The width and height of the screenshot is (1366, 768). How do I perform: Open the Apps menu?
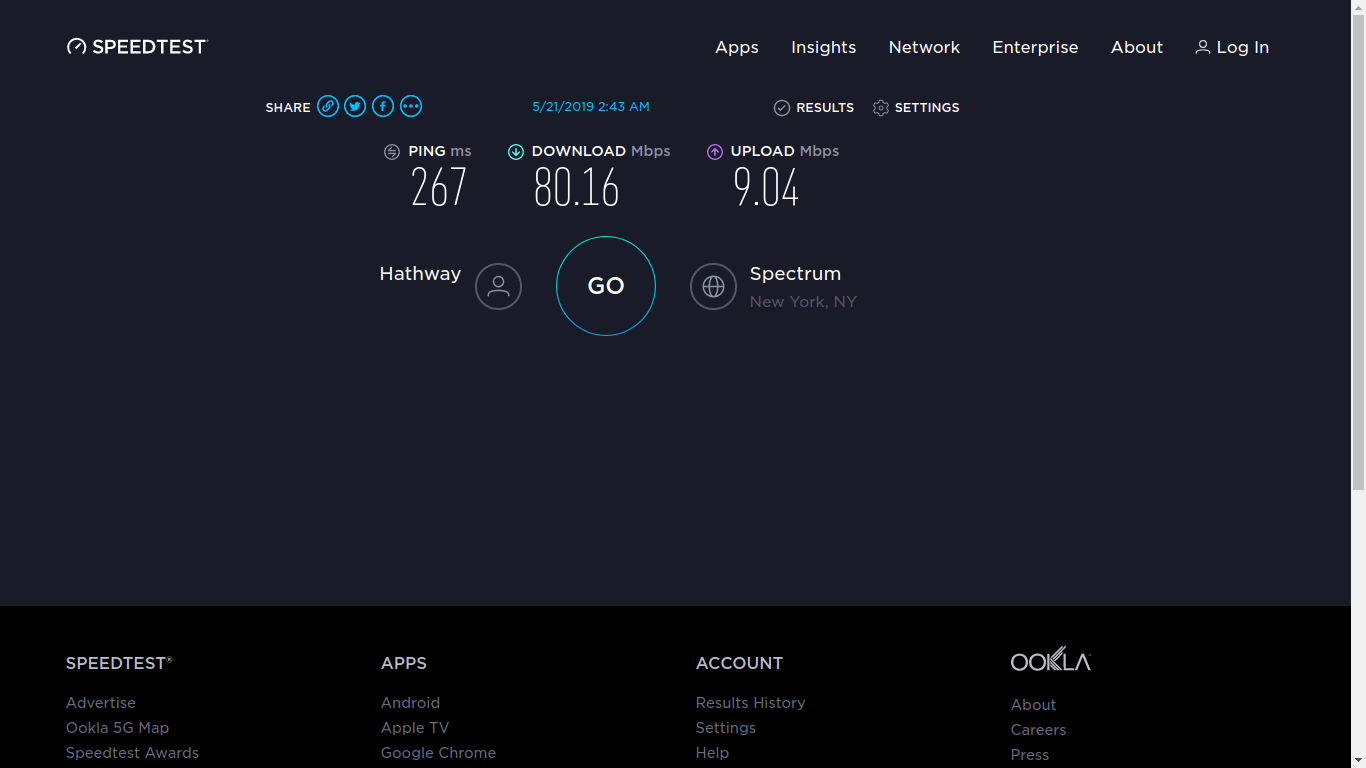click(737, 47)
